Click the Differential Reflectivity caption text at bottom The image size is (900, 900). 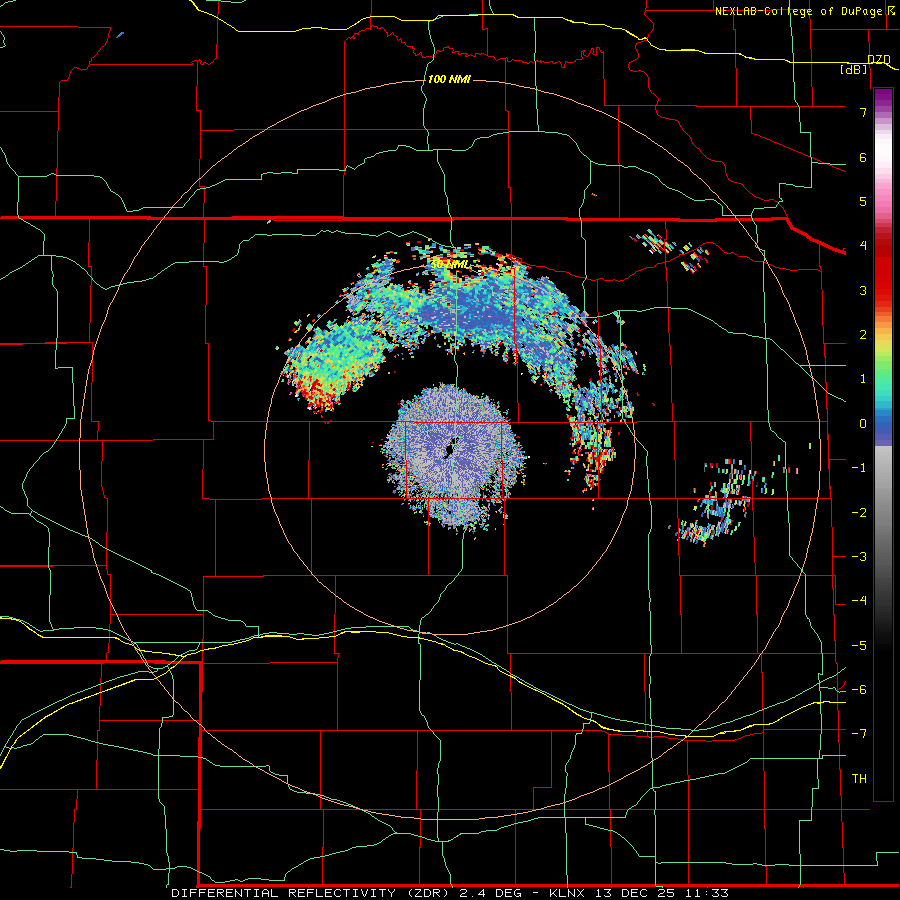(x=449, y=893)
